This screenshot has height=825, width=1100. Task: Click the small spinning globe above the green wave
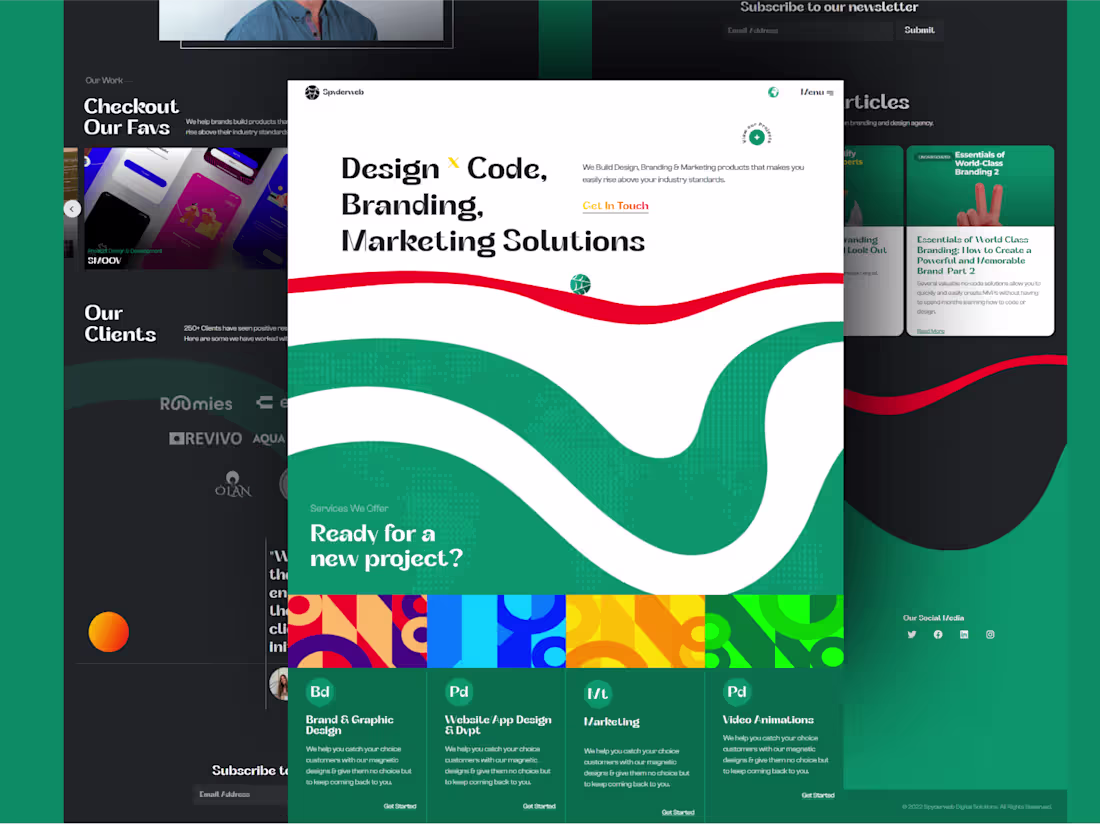click(x=579, y=284)
